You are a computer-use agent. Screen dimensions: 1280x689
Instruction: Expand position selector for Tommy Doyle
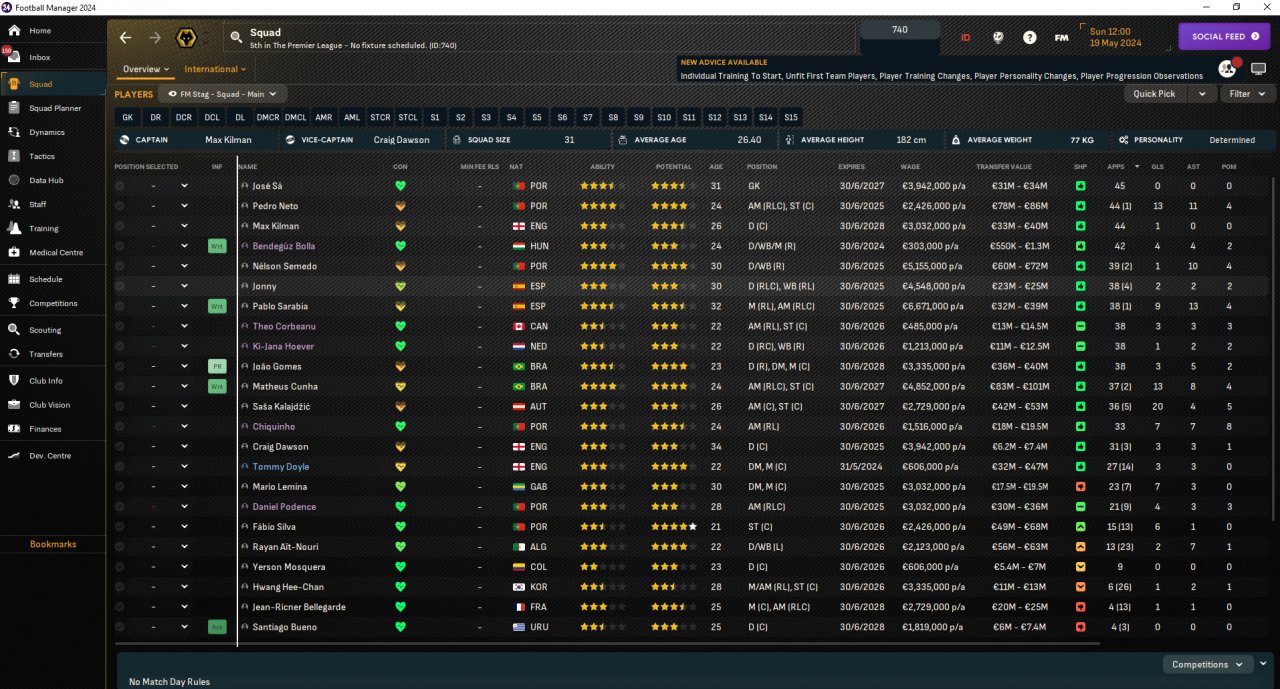[184, 466]
